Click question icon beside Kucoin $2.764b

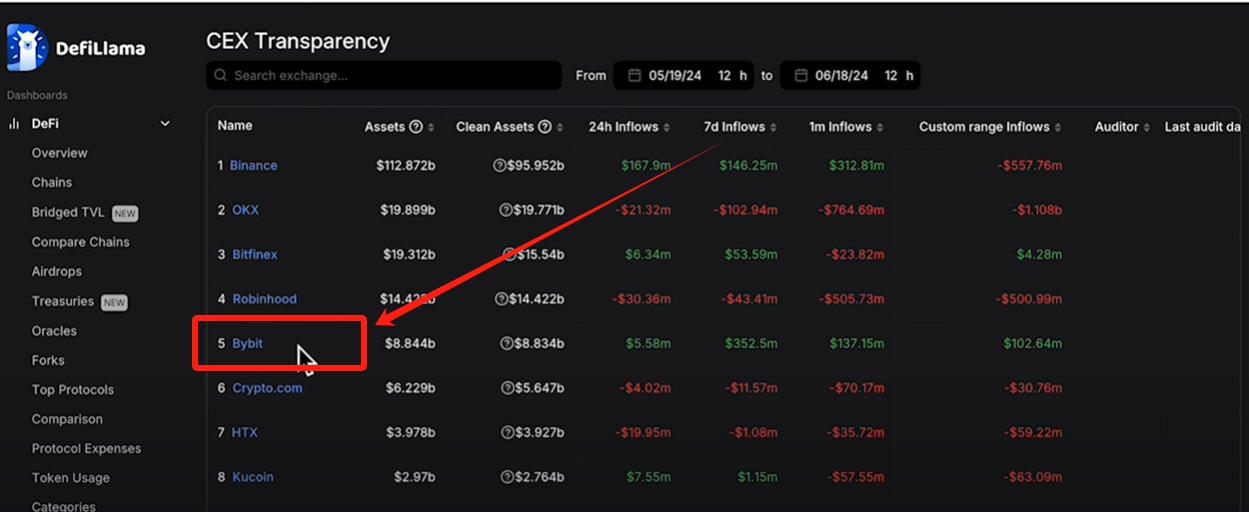(506, 477)
